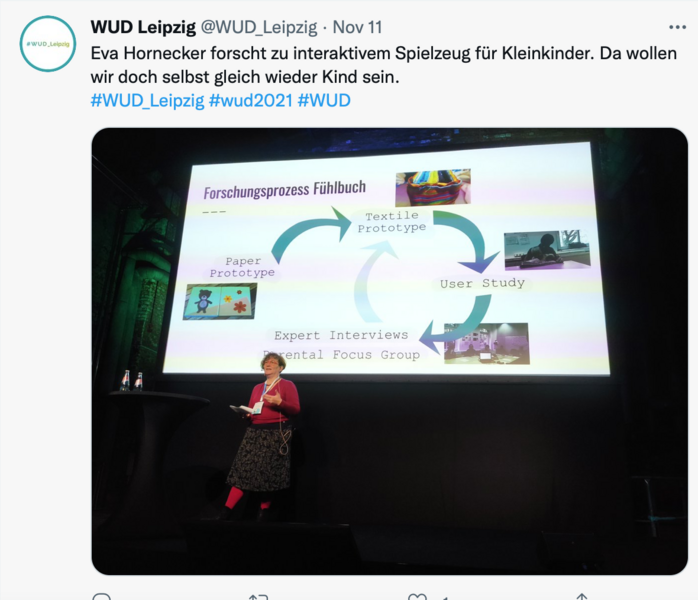Open the #wud2021 hashtag link
This screenshot has width=698, height=600.
pyautogui.click(x=251, y=101)
